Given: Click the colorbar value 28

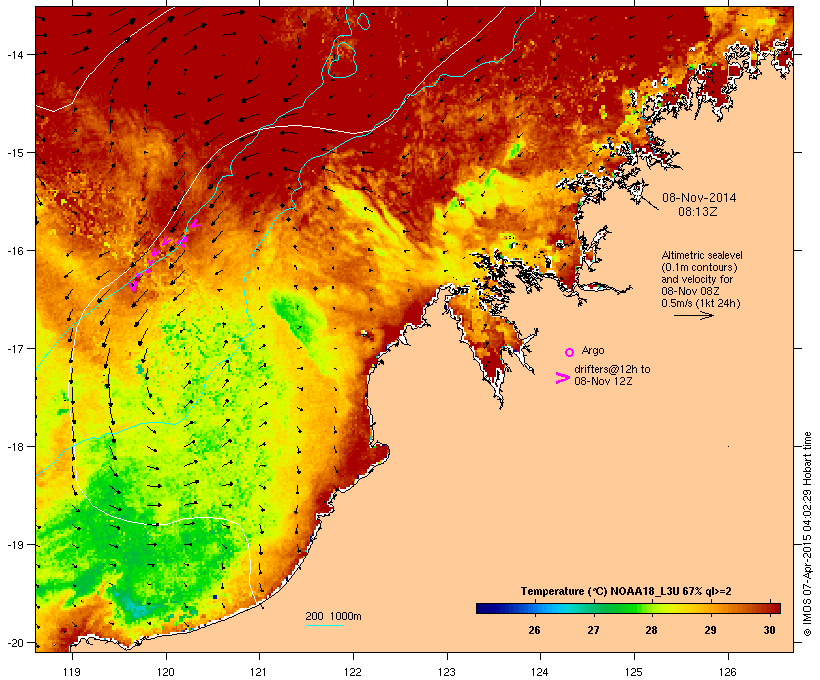Looking at the screenshot, I should tap(651, 630).
